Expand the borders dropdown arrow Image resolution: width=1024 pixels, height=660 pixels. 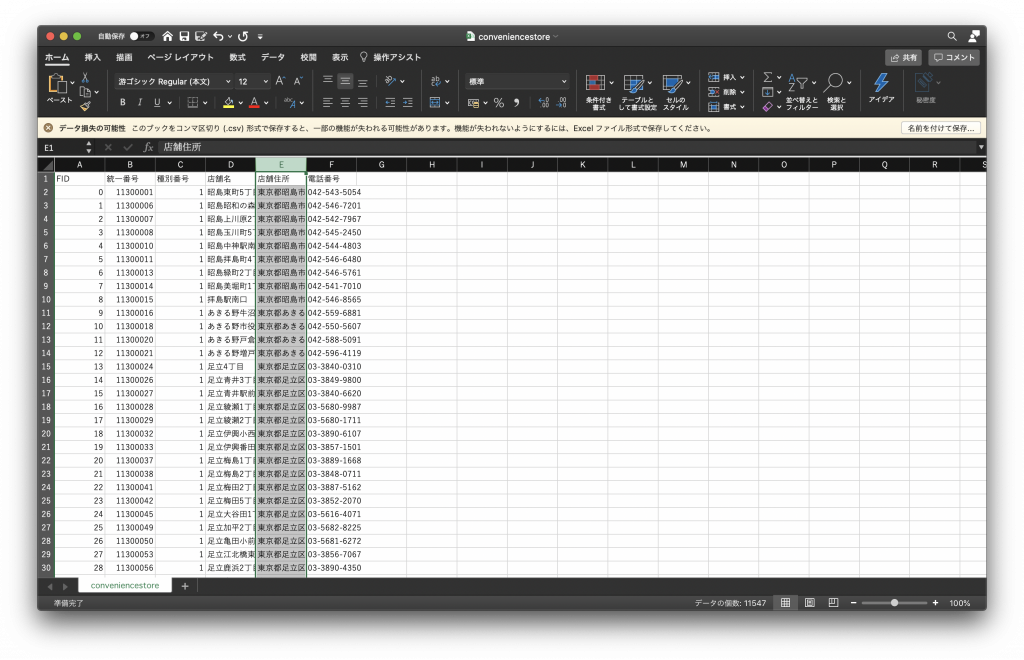click(x=205, y=103)
